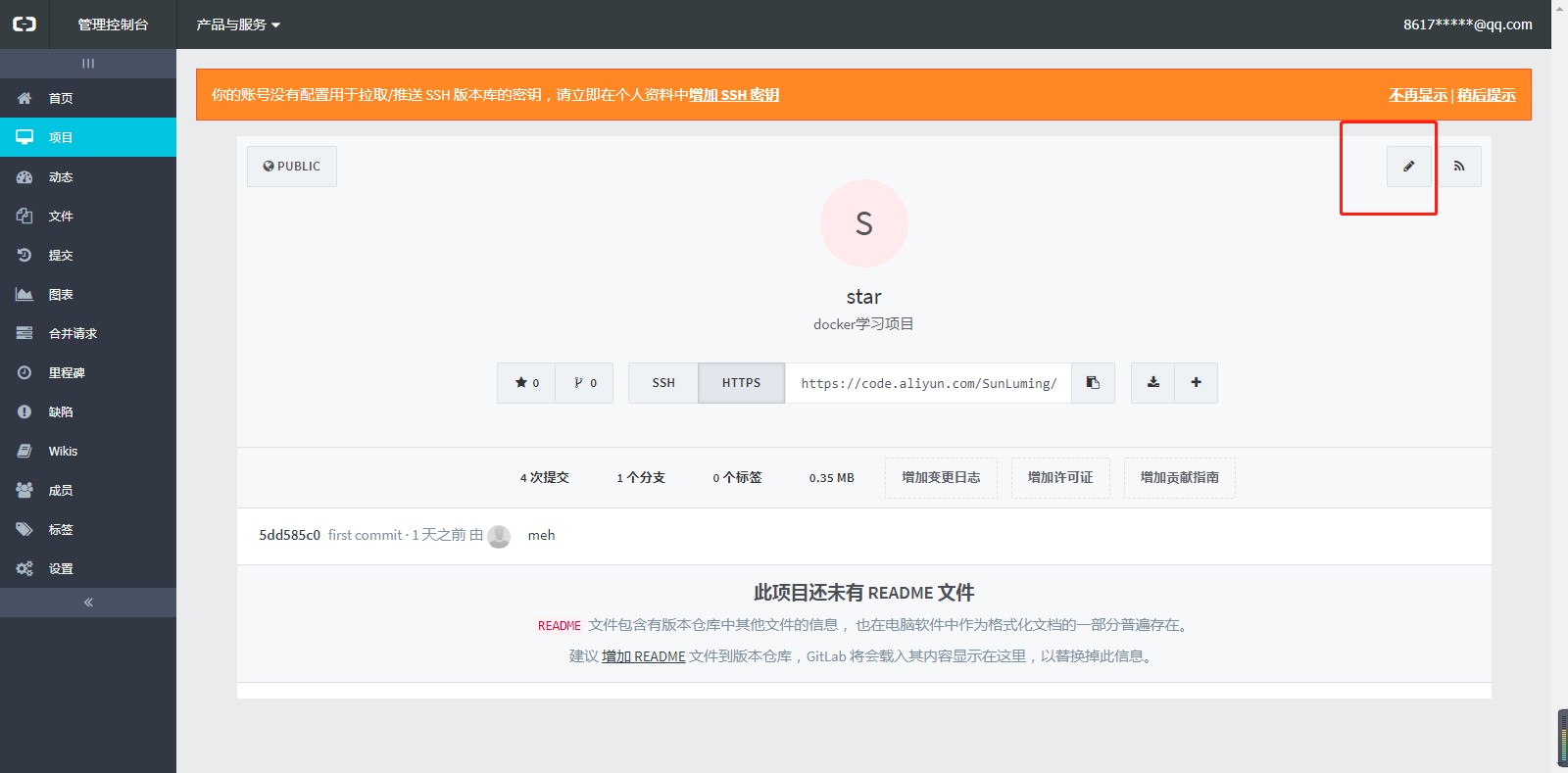The image size is (1568, 773).
Task: Click the star project title
Action: coord(864,297)
